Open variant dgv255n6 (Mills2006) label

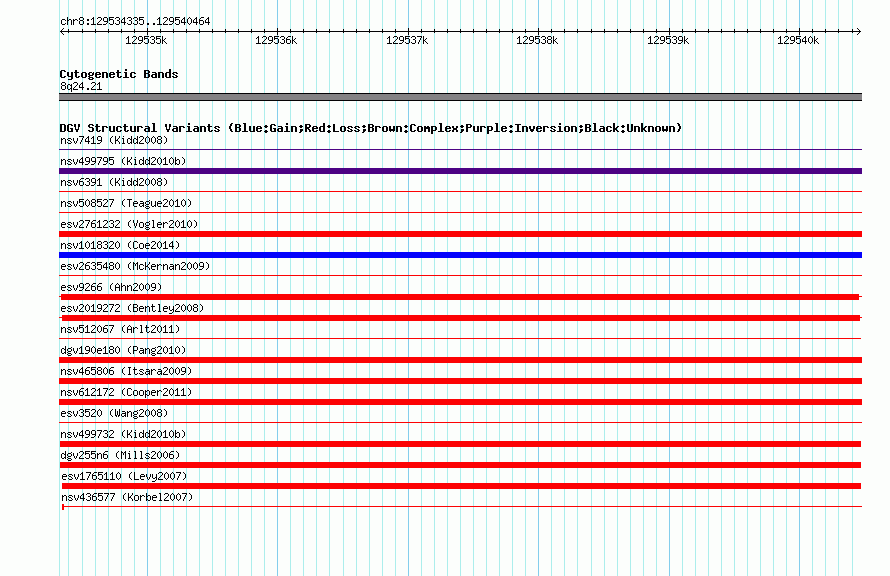pos(120,455)
